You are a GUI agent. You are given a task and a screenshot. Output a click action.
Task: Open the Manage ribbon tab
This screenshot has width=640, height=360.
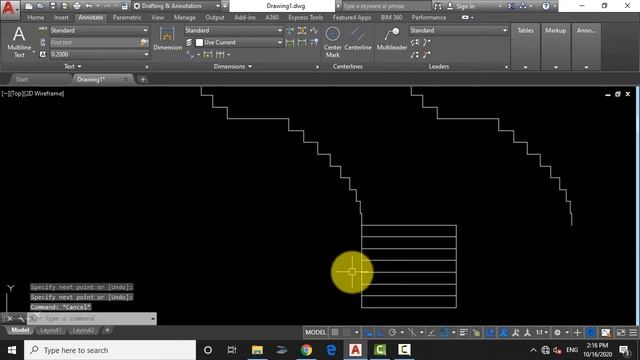(184, 18)
